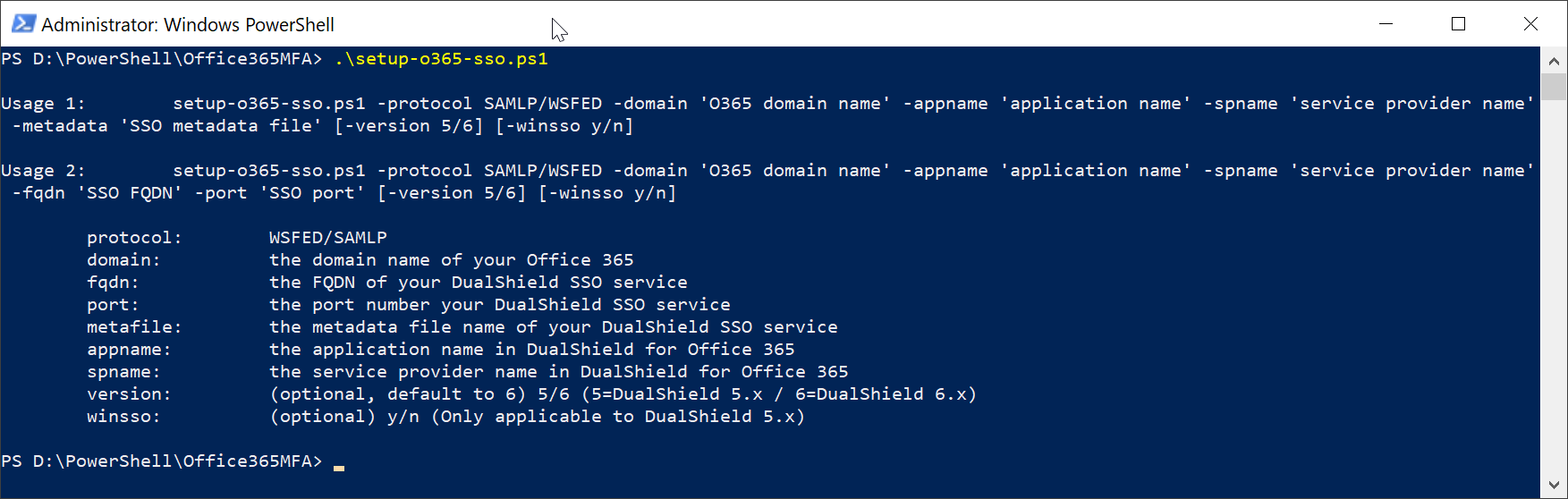Maximize the PowerShell window
The width and height of the screenshot is (1568, 499).
point(1458,24)
